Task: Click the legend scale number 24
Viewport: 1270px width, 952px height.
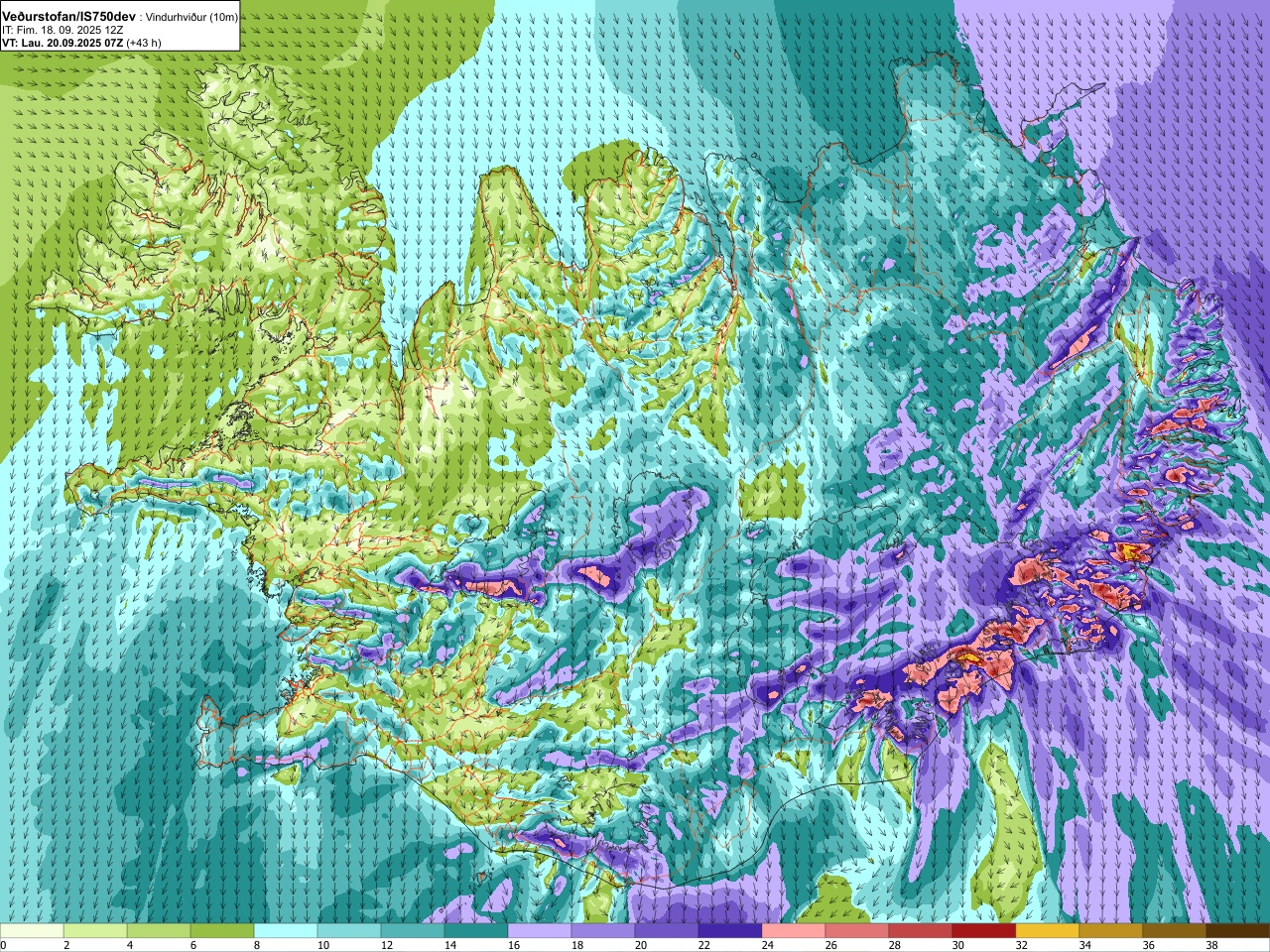Action: (768, 945)
